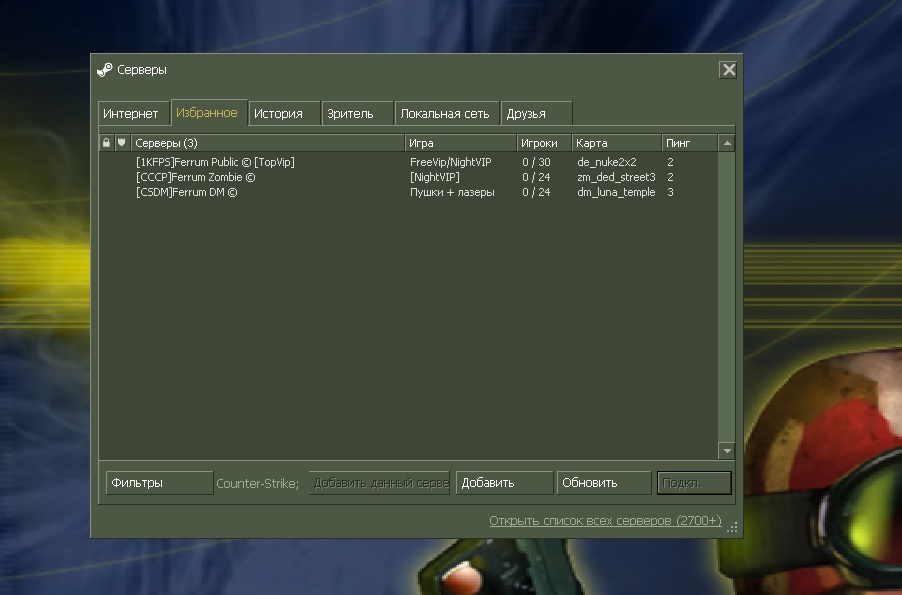Open the full server list link
Screen dimensions: 902x595
pos(605,521)
